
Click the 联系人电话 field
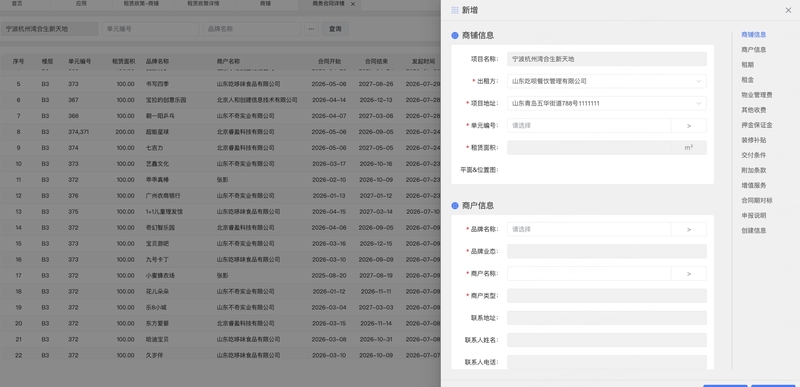607,362
